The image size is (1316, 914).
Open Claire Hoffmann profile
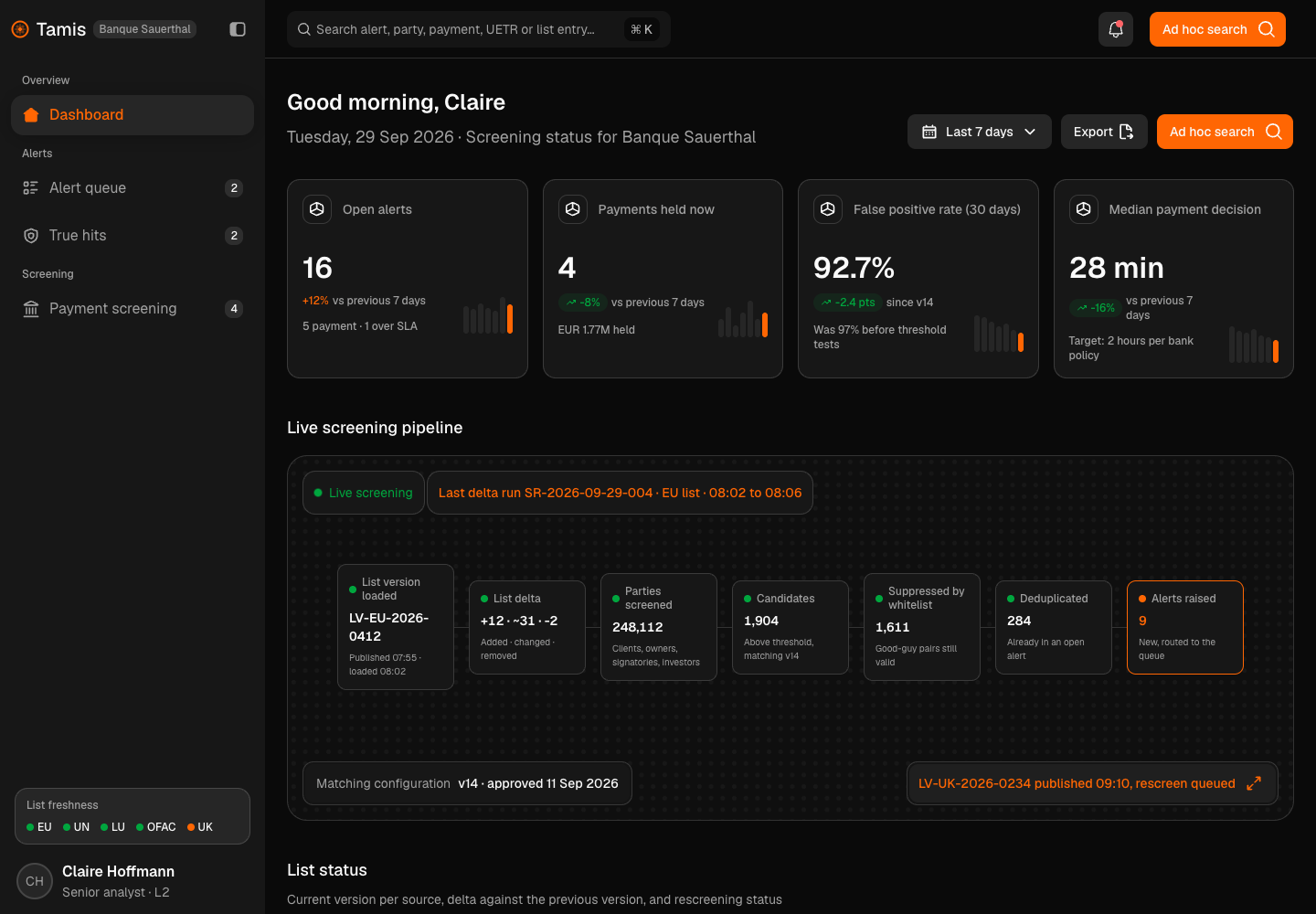pos(133,881)
